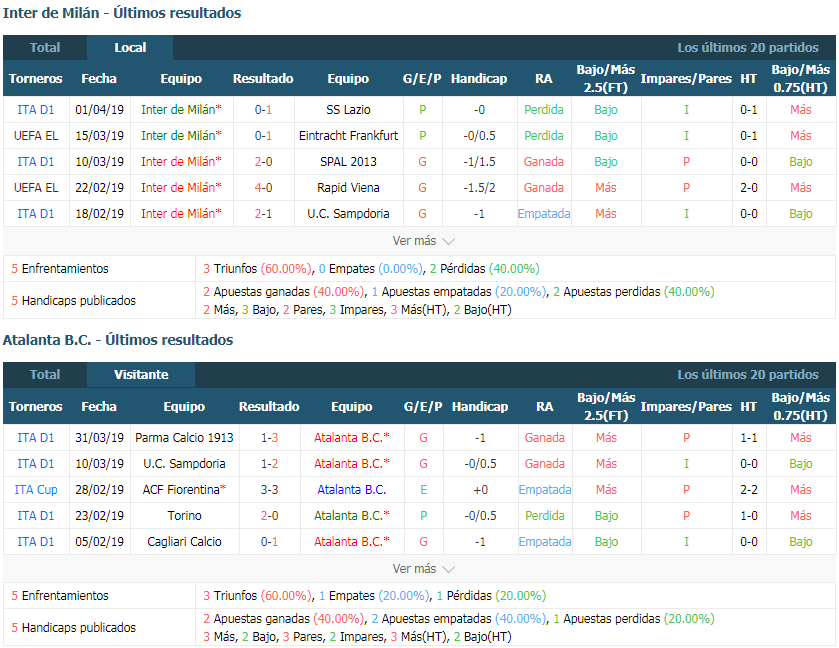The image size is (839, 648).
Task: Click Cagliari Calcio team name
Action: 184,542
